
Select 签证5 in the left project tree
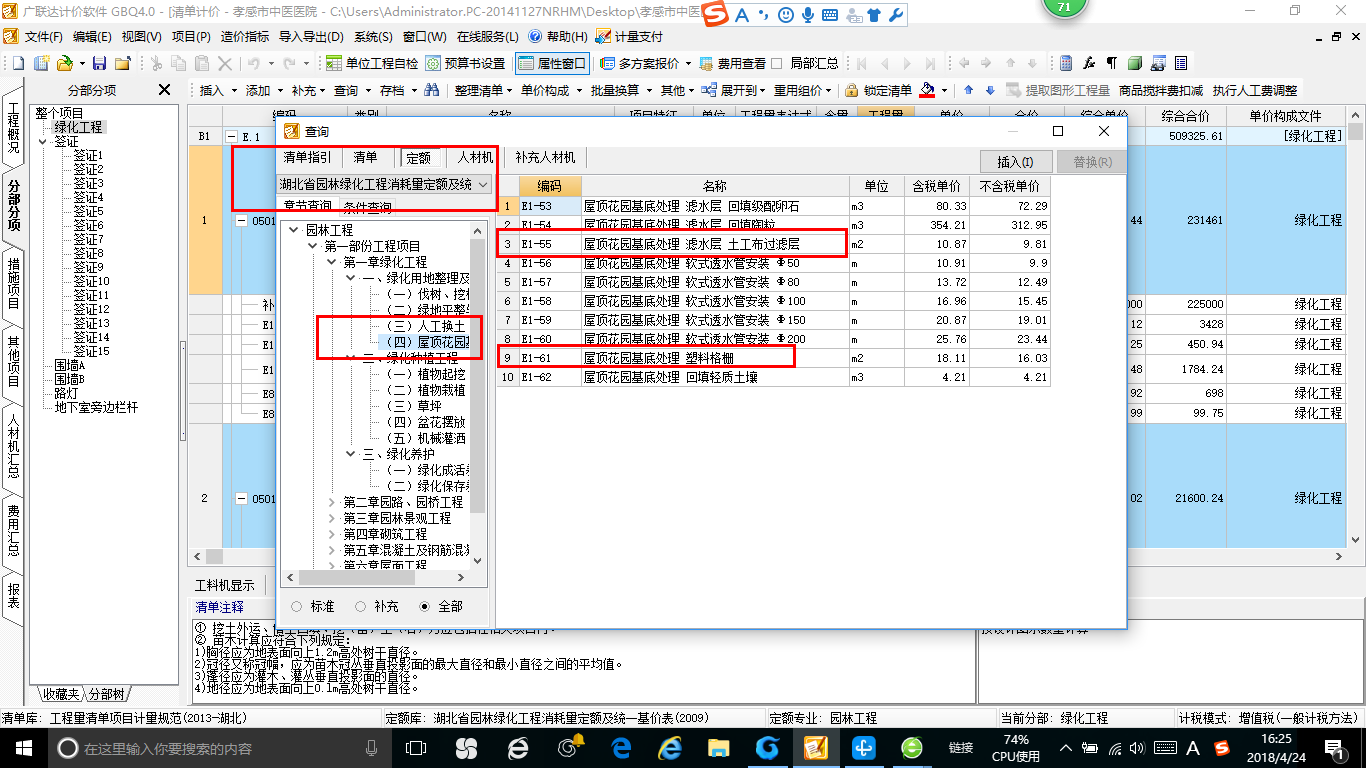tap(88, 212)
